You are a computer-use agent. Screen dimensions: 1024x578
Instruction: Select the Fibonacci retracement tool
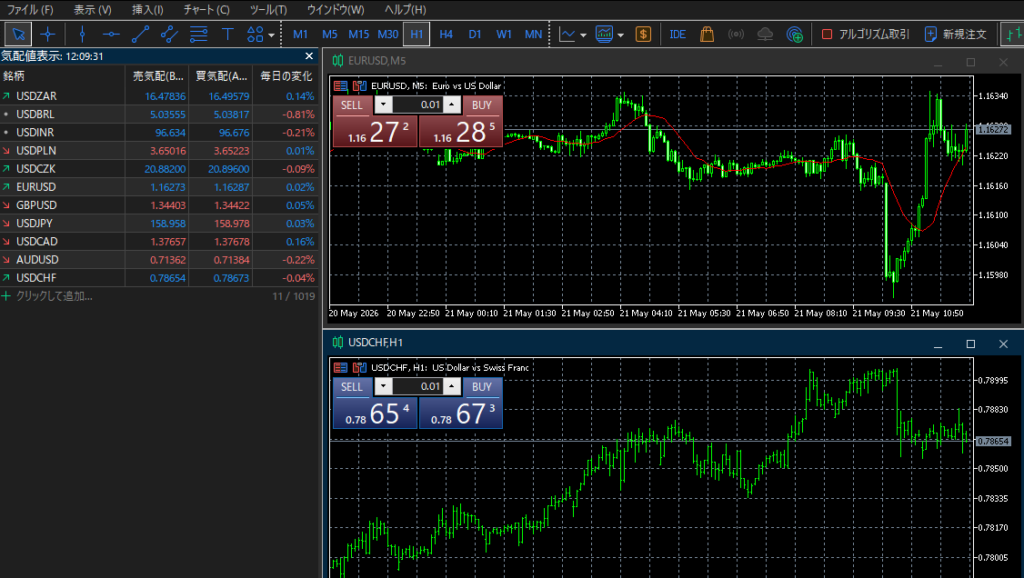199,34
